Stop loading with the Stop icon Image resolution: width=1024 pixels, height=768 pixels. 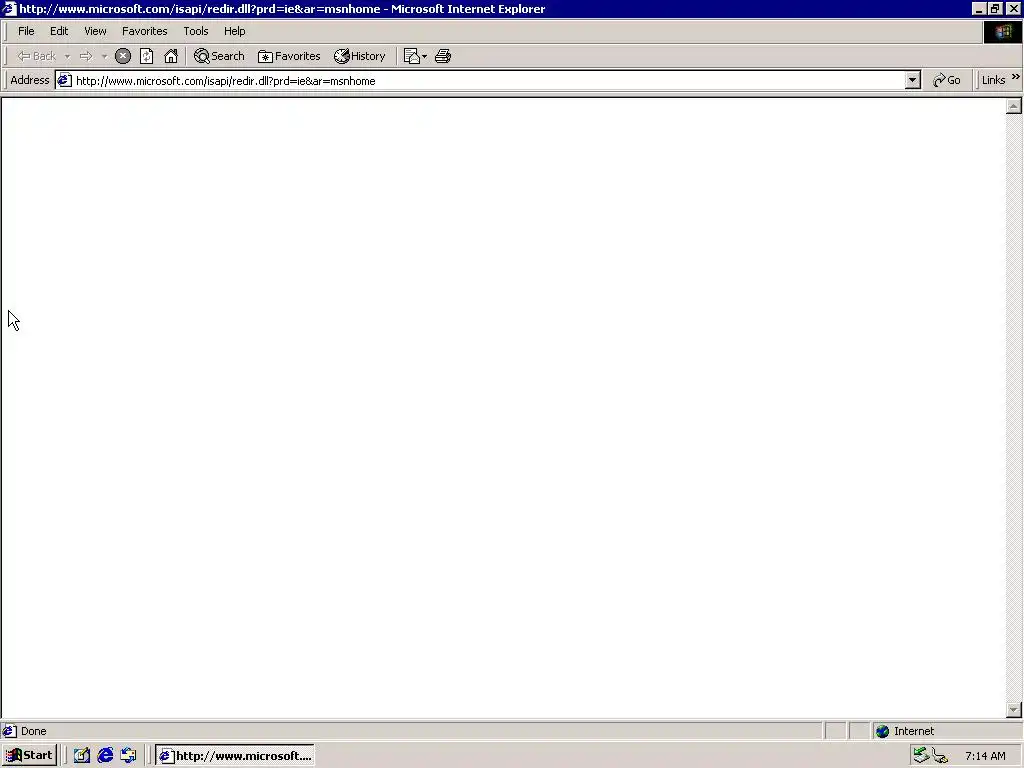[123, 56]
